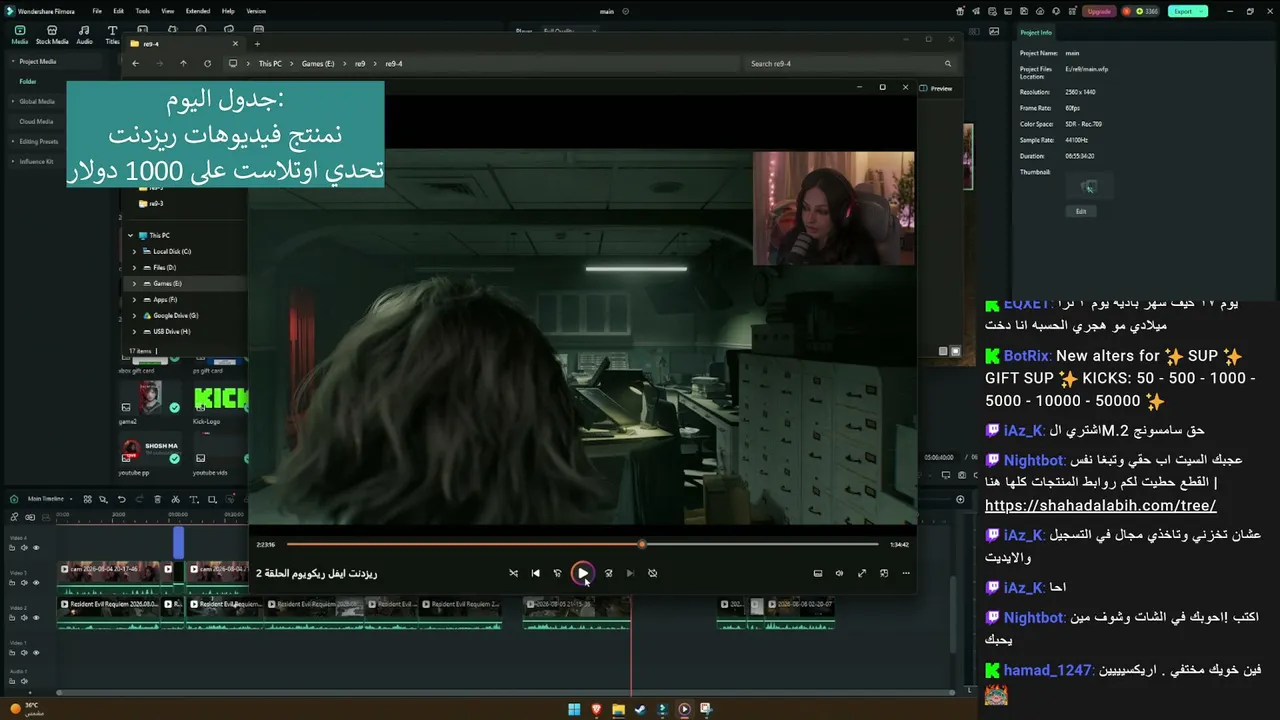Open the Titles tab
This screenshot has height=720, width=1280.
point(112,35)
